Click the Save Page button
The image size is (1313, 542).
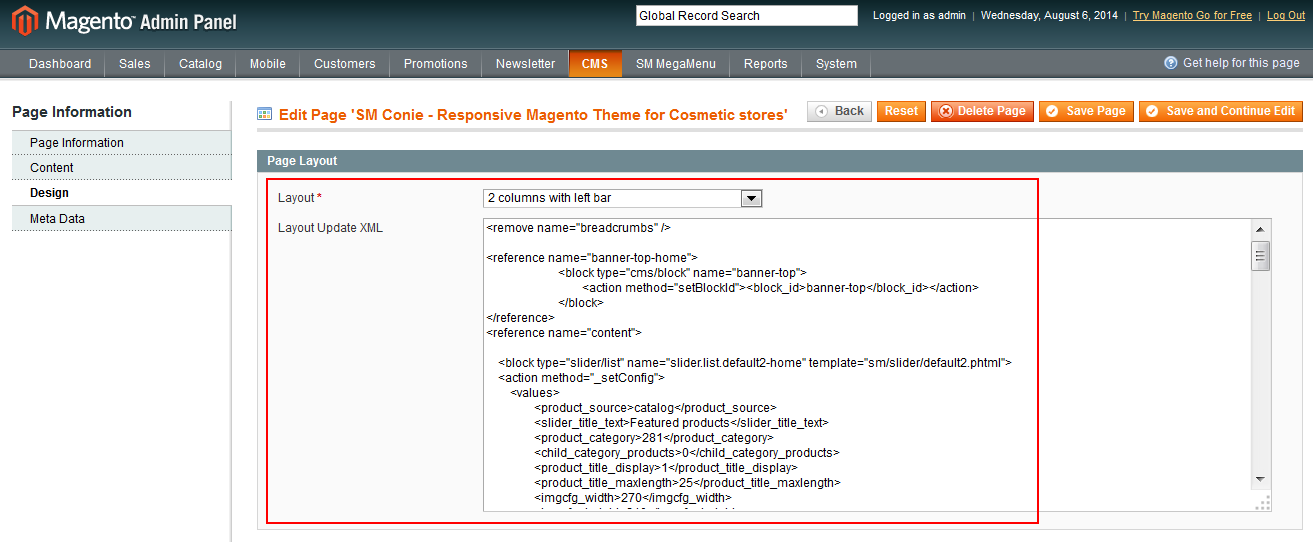pos(1086,111)
